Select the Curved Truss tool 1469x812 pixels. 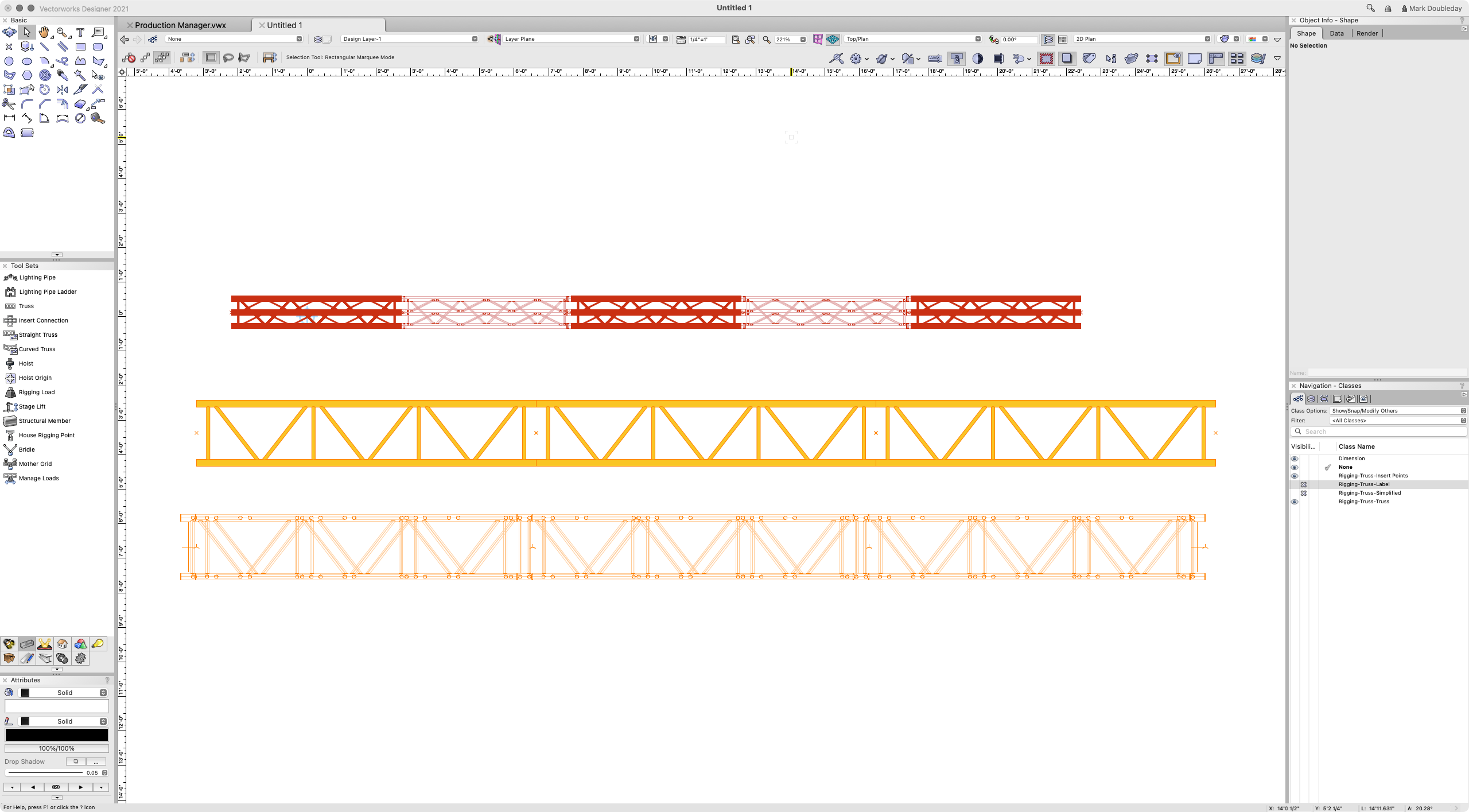pyautogui.click(x=36, y=348)
